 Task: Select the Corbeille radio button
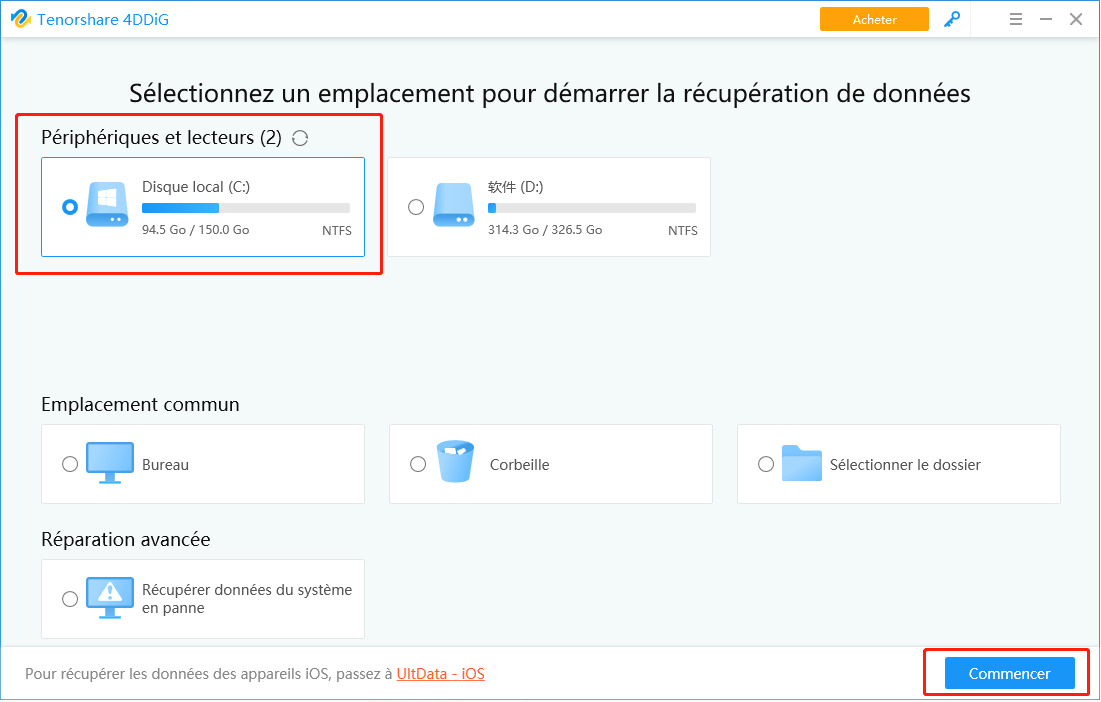(418, 464)
